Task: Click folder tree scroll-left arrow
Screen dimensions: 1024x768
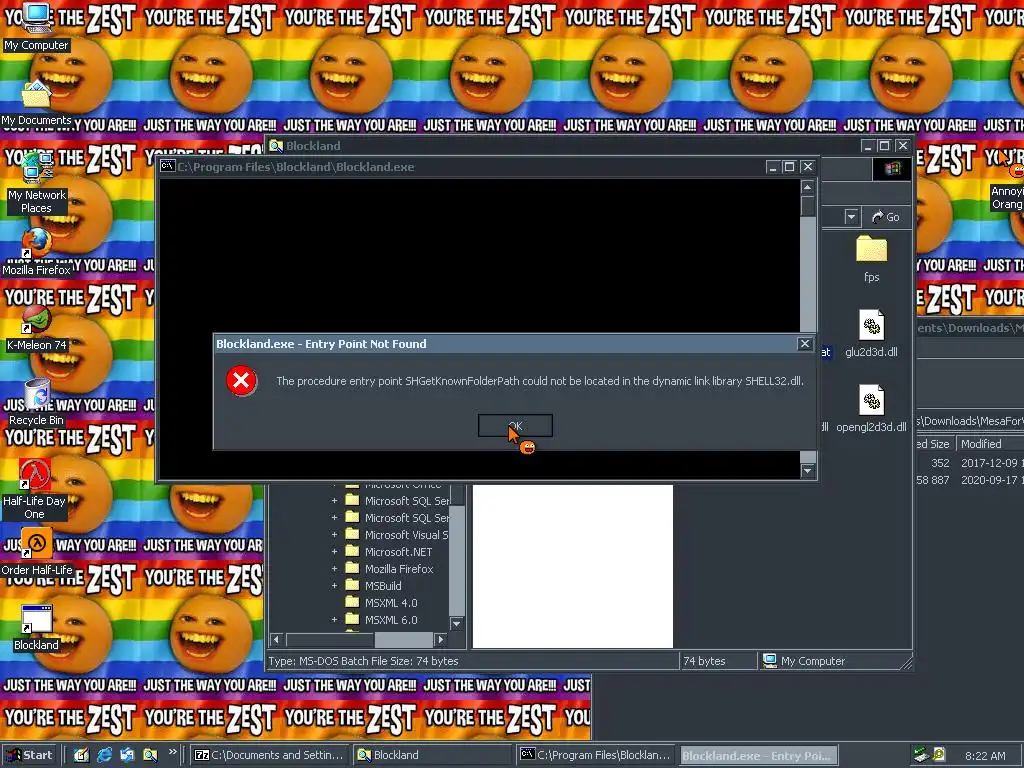Action: 276,639
